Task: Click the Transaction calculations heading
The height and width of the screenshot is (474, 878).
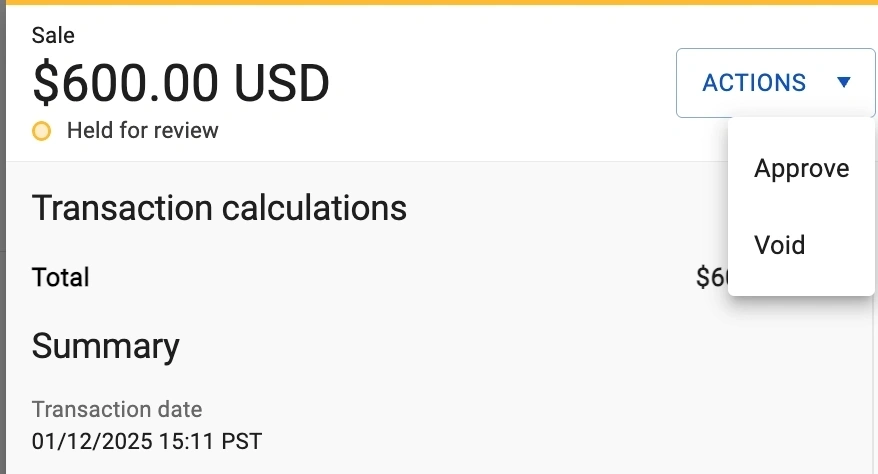Action: (219, 208)
